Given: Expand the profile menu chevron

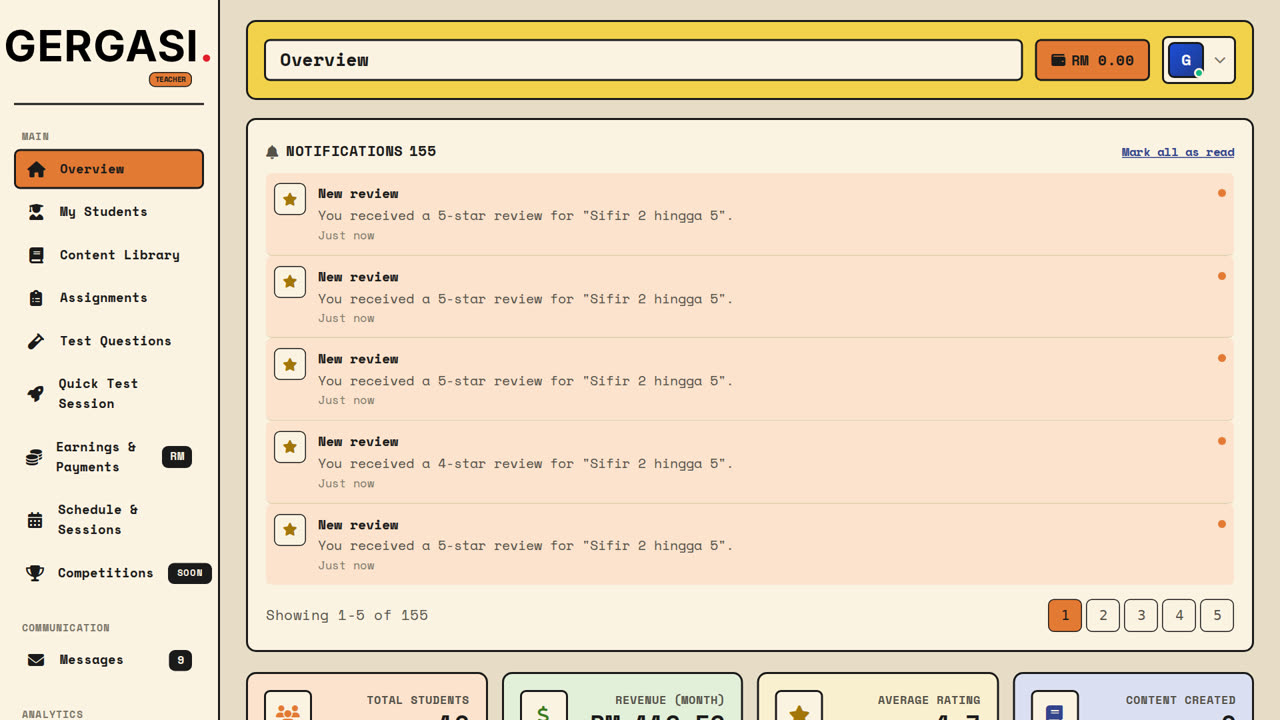Looking at the screenshot, I should pyautogui.click(x=1220, y=60).
